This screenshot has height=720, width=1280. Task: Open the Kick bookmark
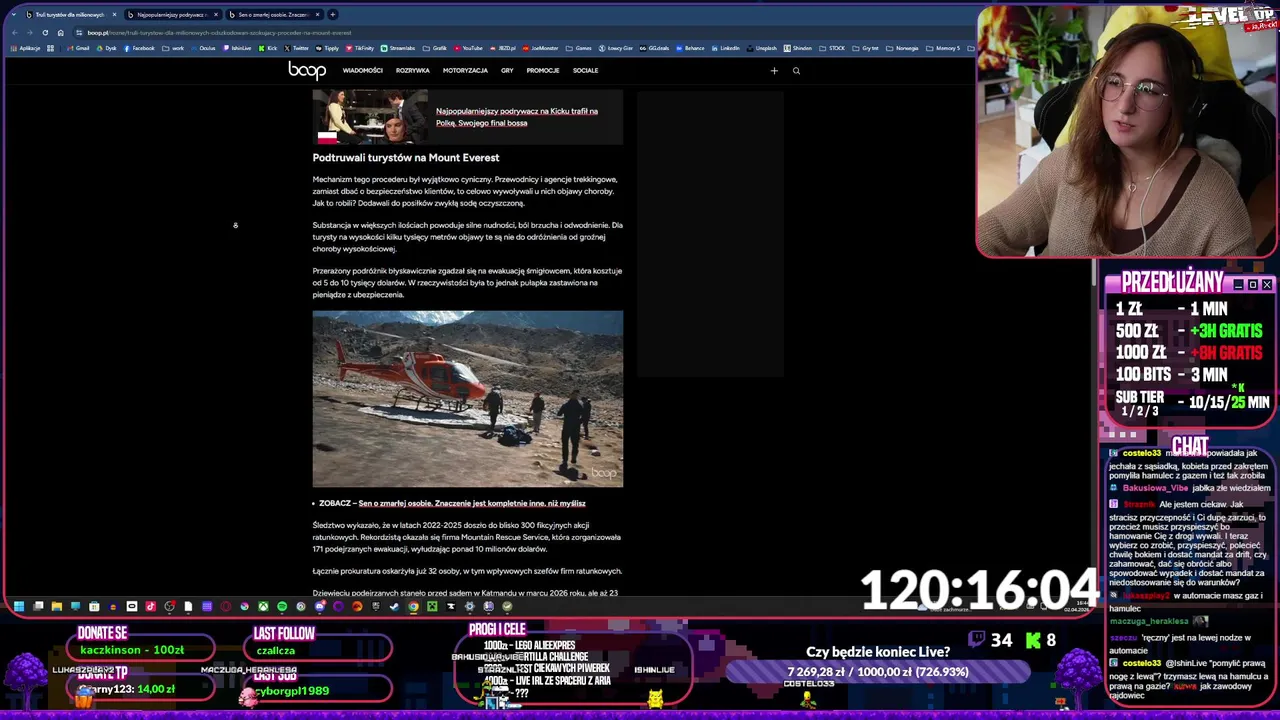[267, 48]
